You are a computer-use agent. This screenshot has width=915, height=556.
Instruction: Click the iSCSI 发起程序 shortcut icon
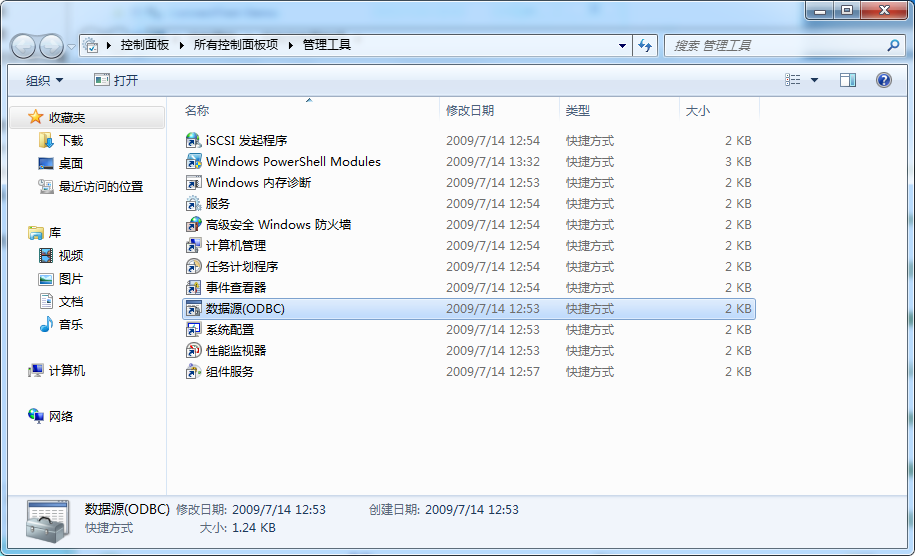click(x=194, y=141)
